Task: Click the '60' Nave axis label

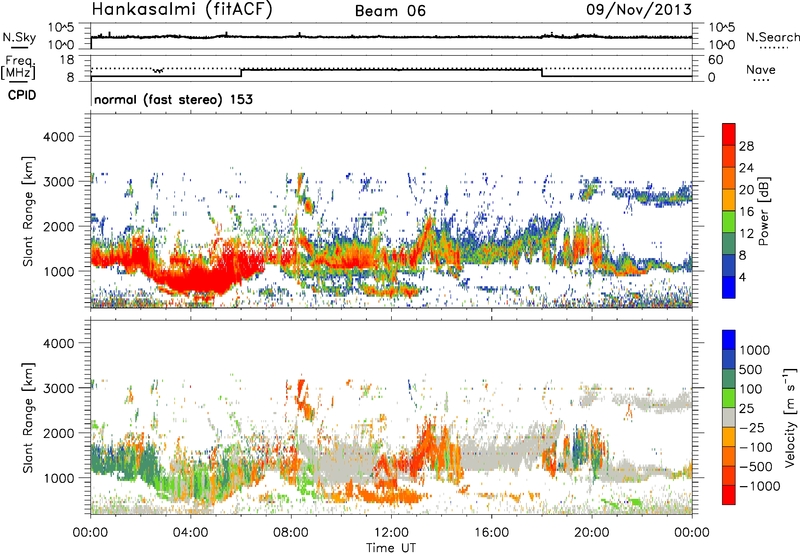Action: click(x=715, y=60)
